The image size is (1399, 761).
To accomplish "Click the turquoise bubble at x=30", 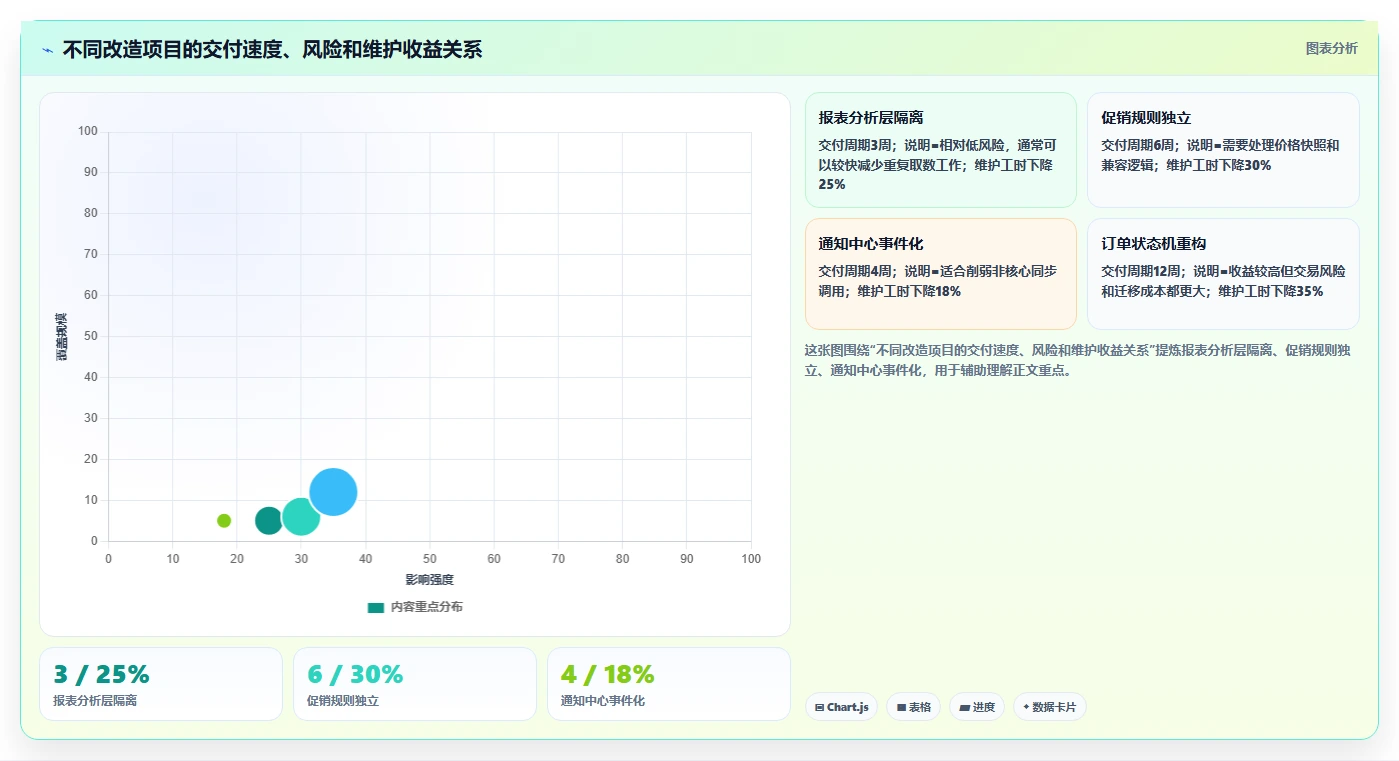I will (x=301, y=516).
